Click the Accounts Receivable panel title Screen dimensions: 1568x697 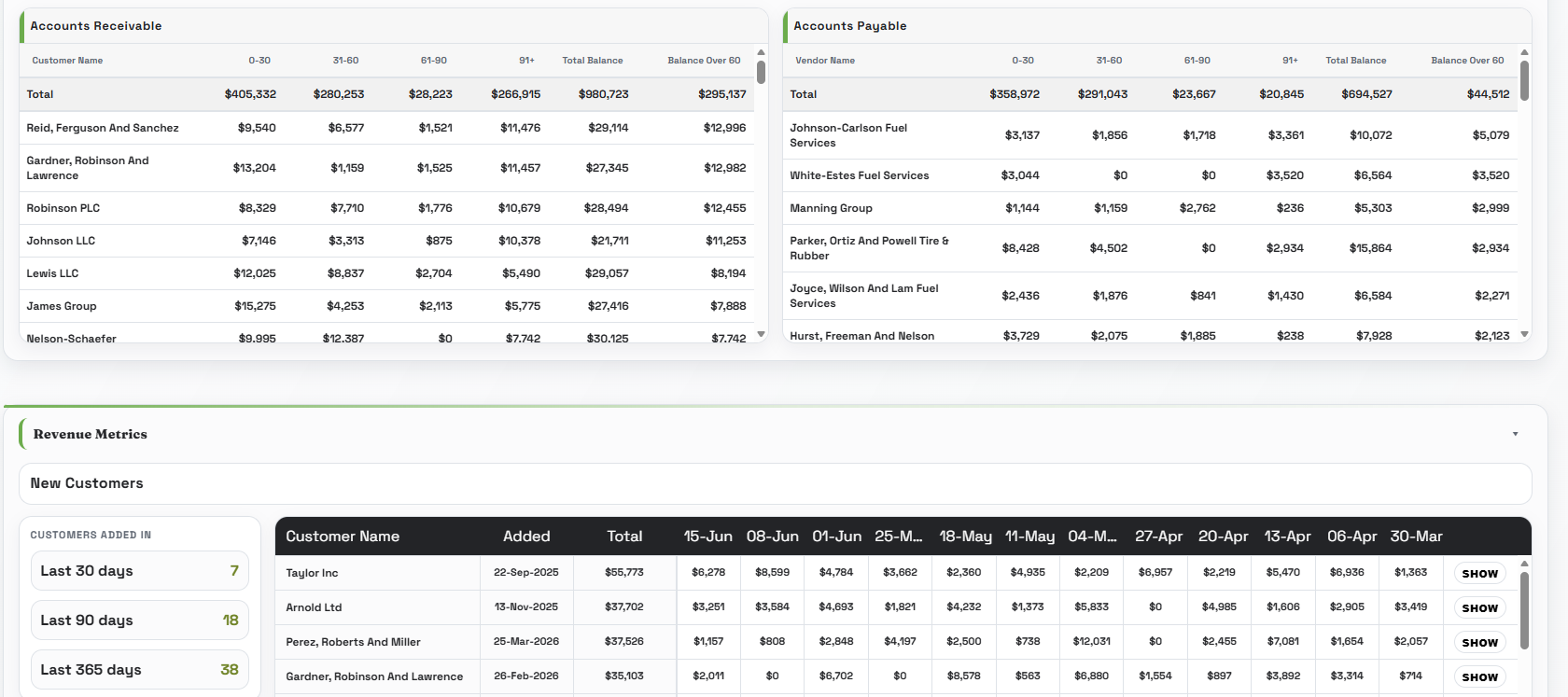pos(95,26)
